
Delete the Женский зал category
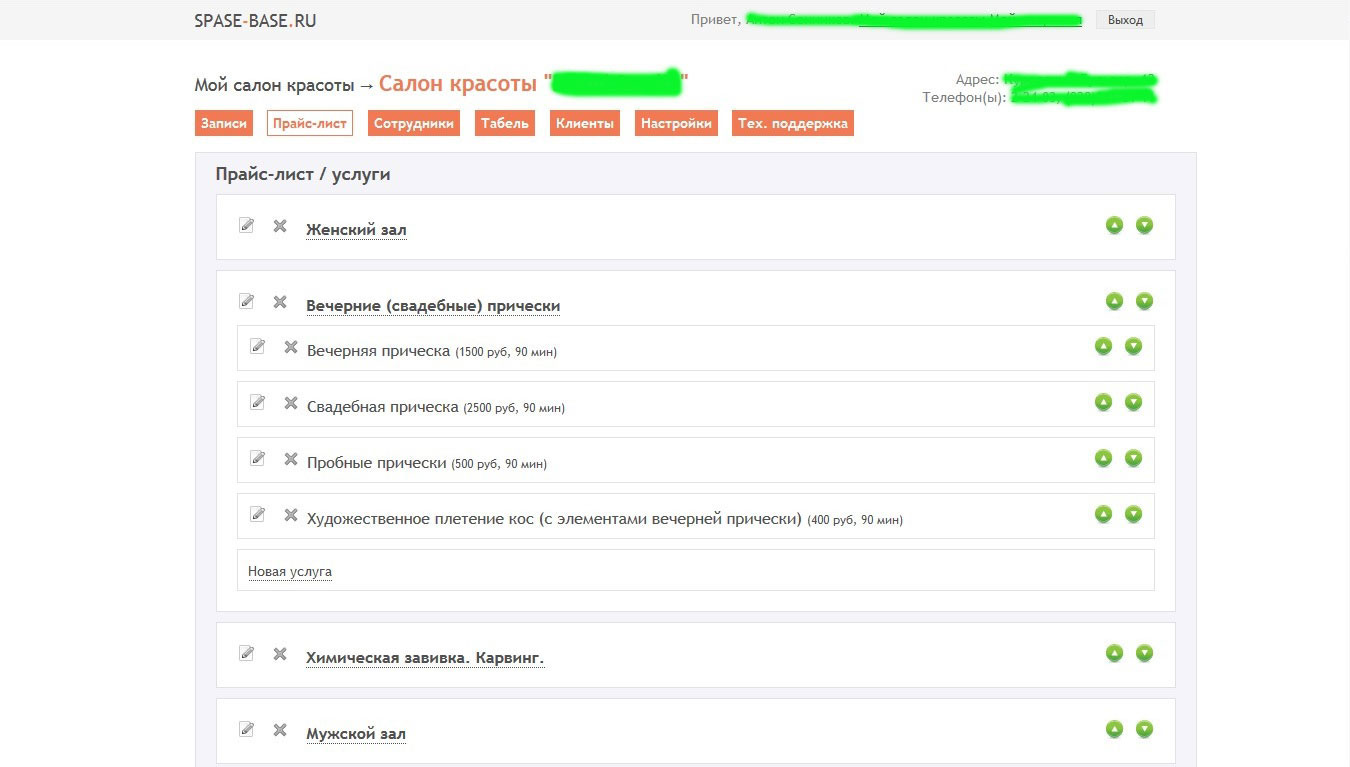pyautogui.click(x=280, y=226)
